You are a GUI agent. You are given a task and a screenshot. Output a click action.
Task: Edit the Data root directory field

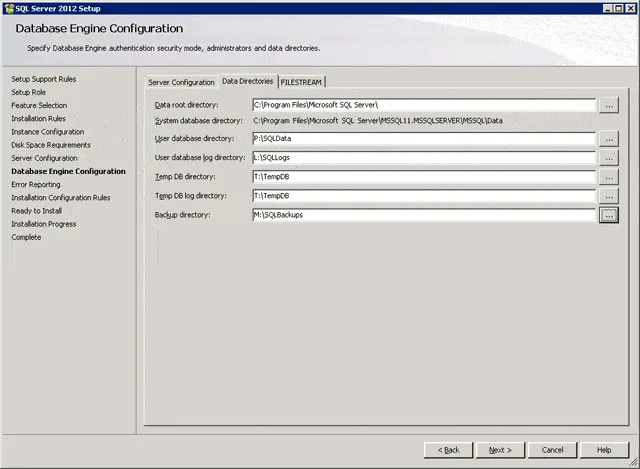pyautogui.click(x=423, y=104)
